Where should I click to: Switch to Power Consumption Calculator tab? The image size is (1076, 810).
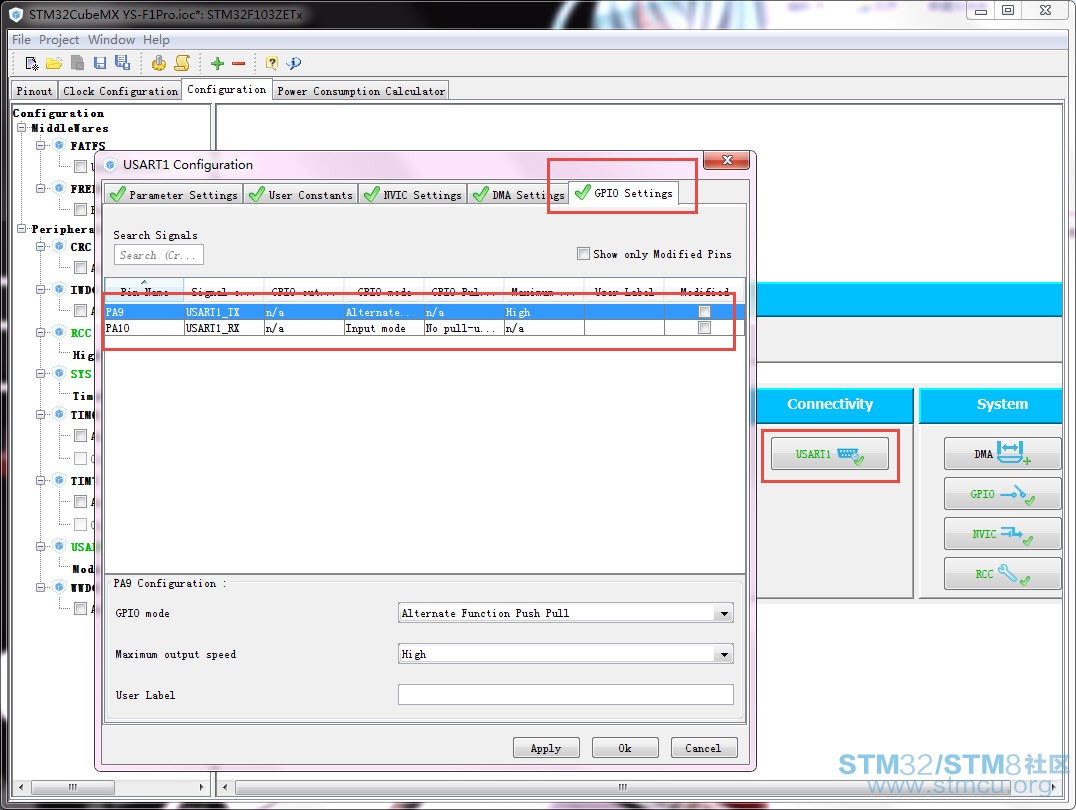click(x=361, y=91)
